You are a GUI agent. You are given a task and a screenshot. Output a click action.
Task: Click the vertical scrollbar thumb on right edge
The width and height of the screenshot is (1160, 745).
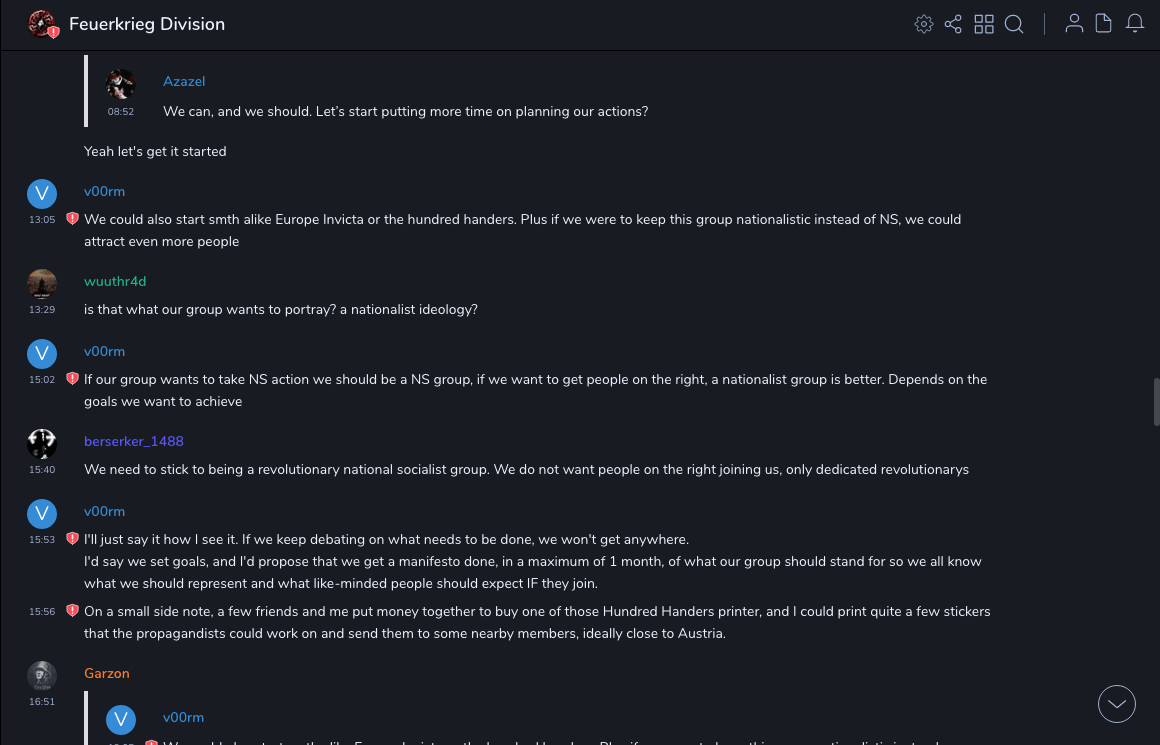tap(1156, 402)
